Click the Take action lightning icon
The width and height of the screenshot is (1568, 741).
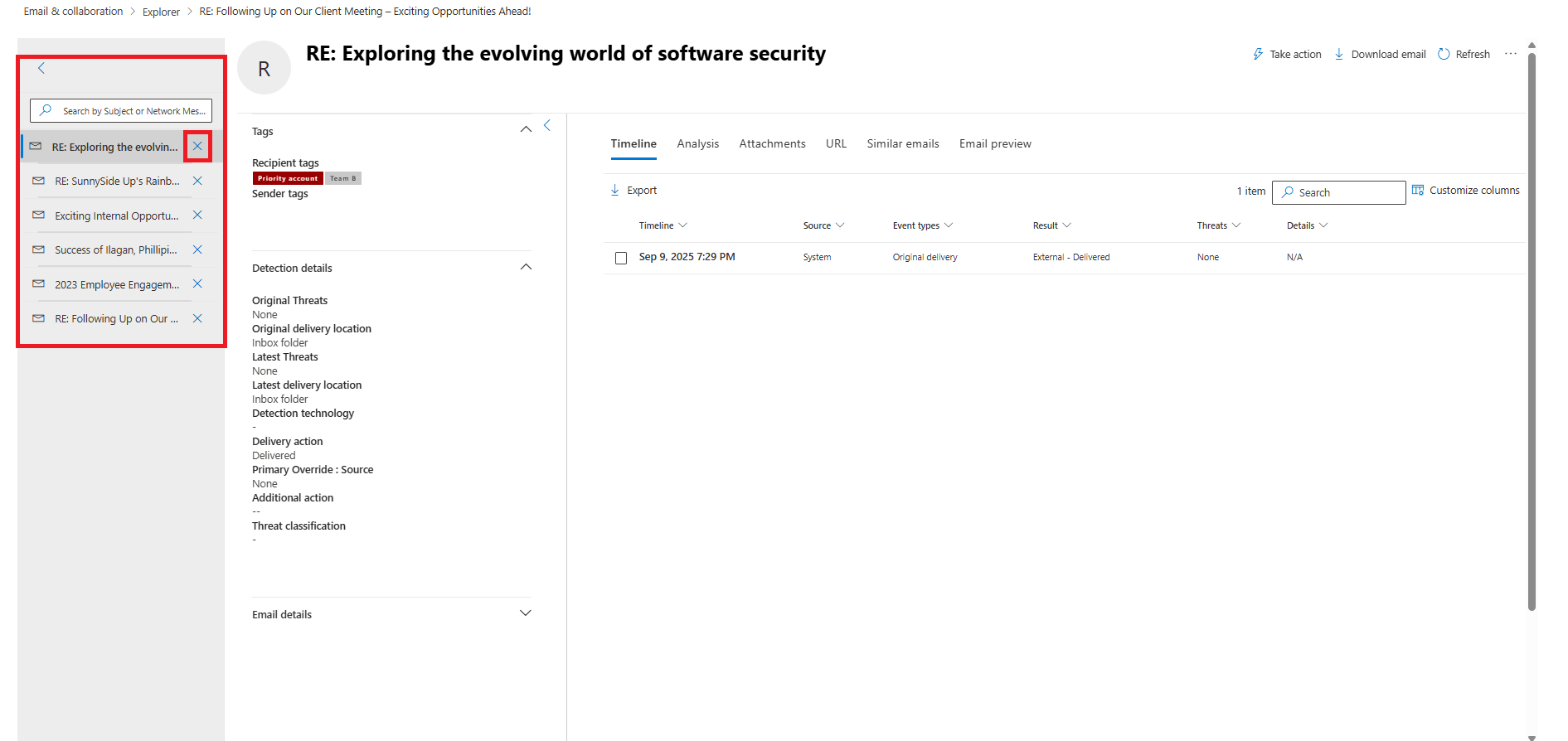click(1258, 54)
